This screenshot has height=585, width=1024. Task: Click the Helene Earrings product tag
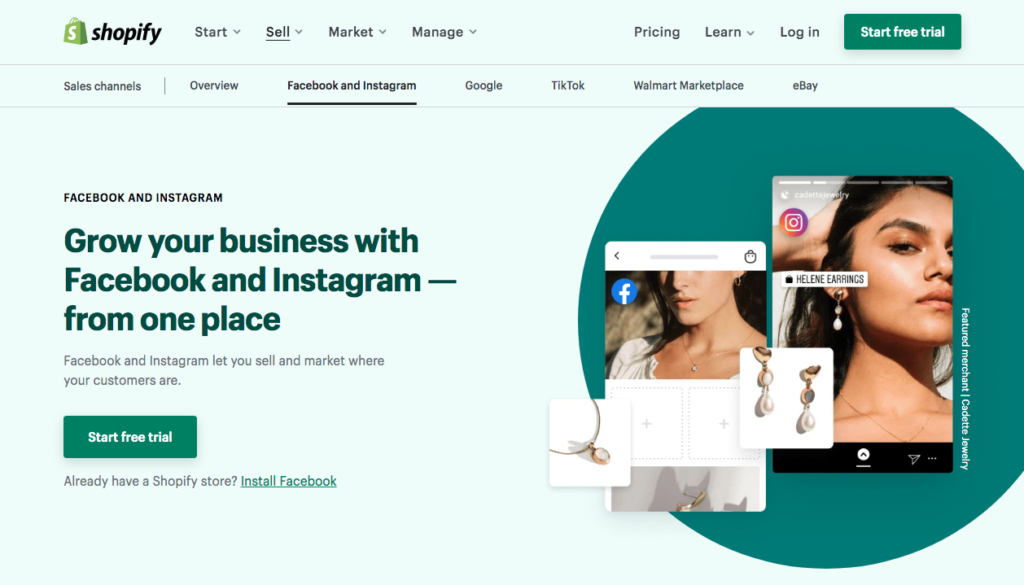pyautogui.click(x=825, y=279)
